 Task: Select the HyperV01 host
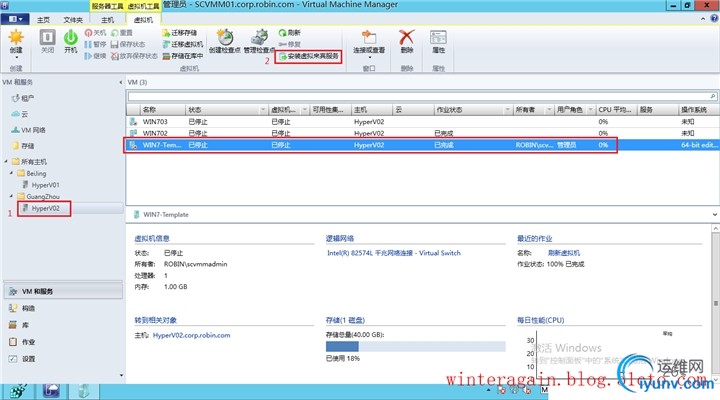point(41,185)
